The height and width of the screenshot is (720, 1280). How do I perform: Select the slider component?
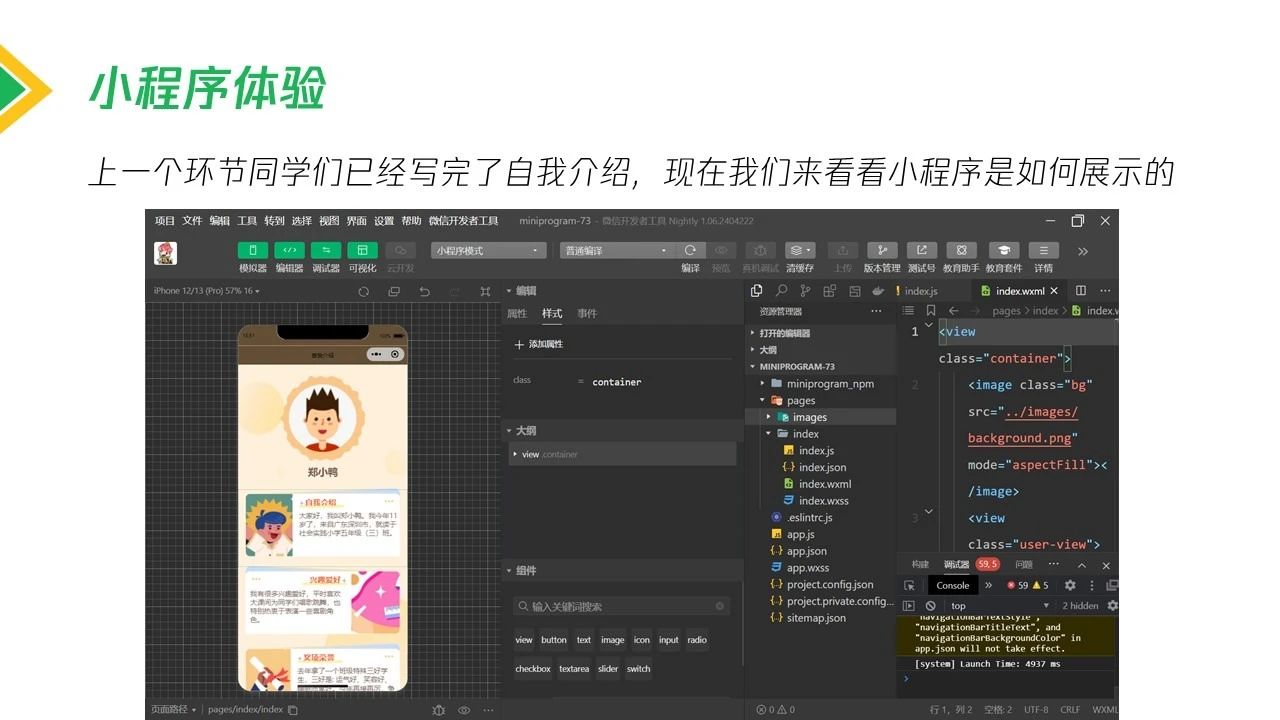pyautogui.click(x=608, y=669)
